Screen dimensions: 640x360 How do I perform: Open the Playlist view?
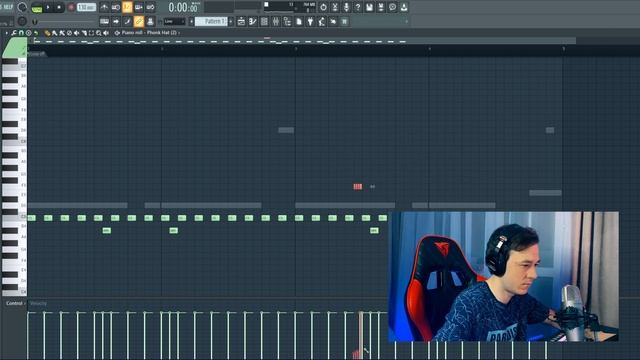241,21
